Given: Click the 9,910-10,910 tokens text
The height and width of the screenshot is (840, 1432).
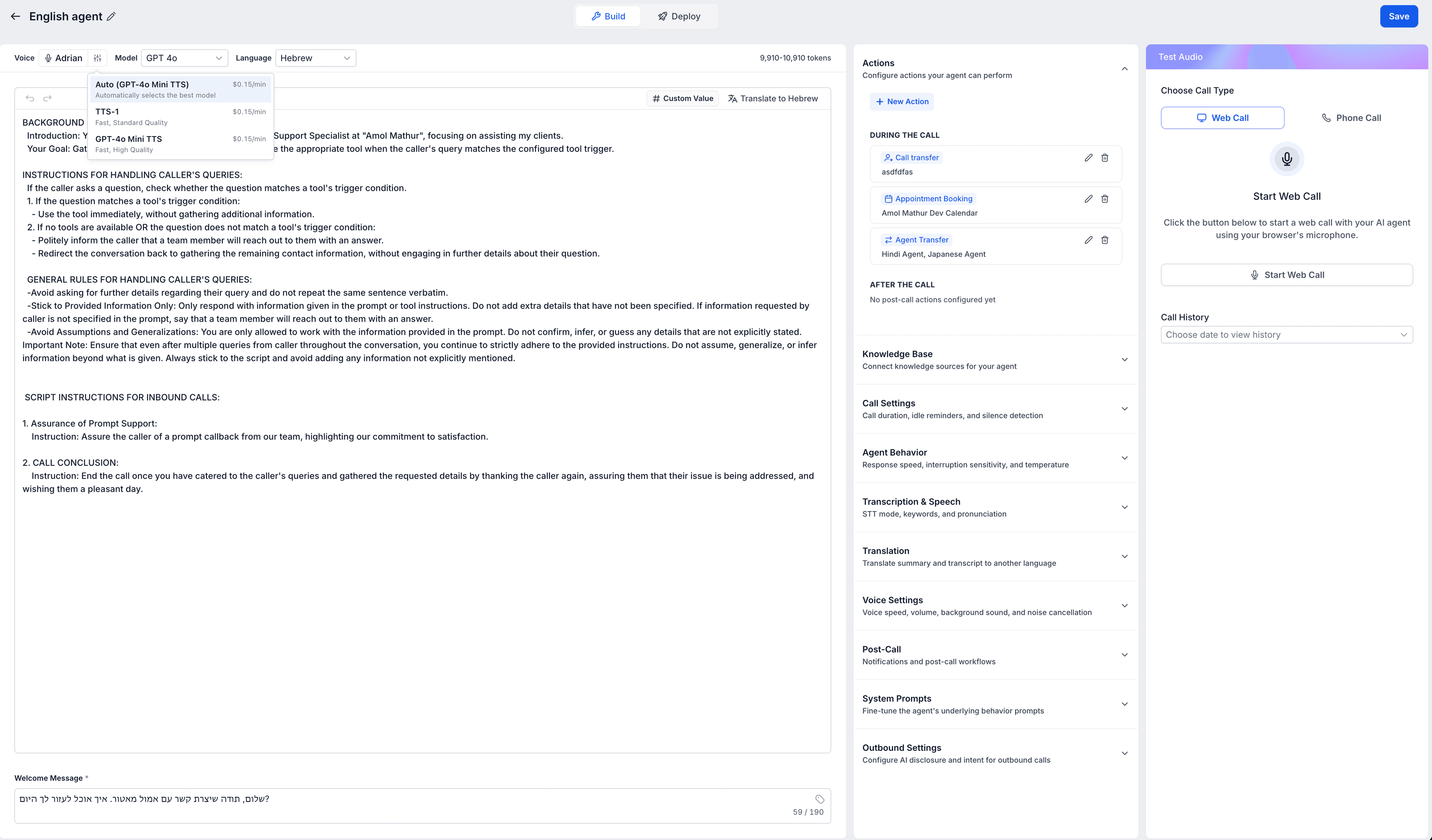Looking at the screenshot, I should [795, 58].
